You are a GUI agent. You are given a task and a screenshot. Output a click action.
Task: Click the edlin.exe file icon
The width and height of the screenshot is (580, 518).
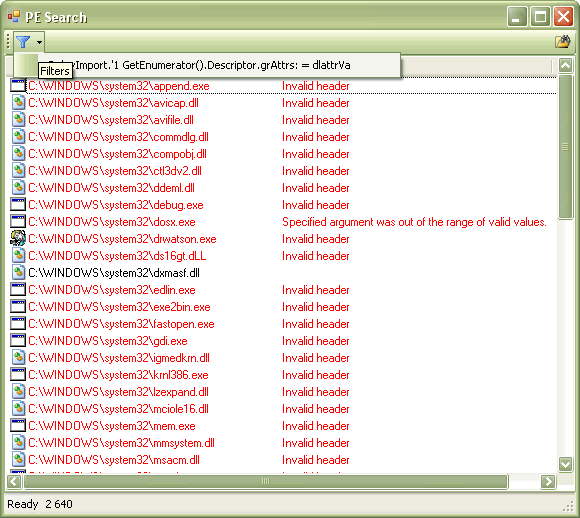(x=18, y=290)
